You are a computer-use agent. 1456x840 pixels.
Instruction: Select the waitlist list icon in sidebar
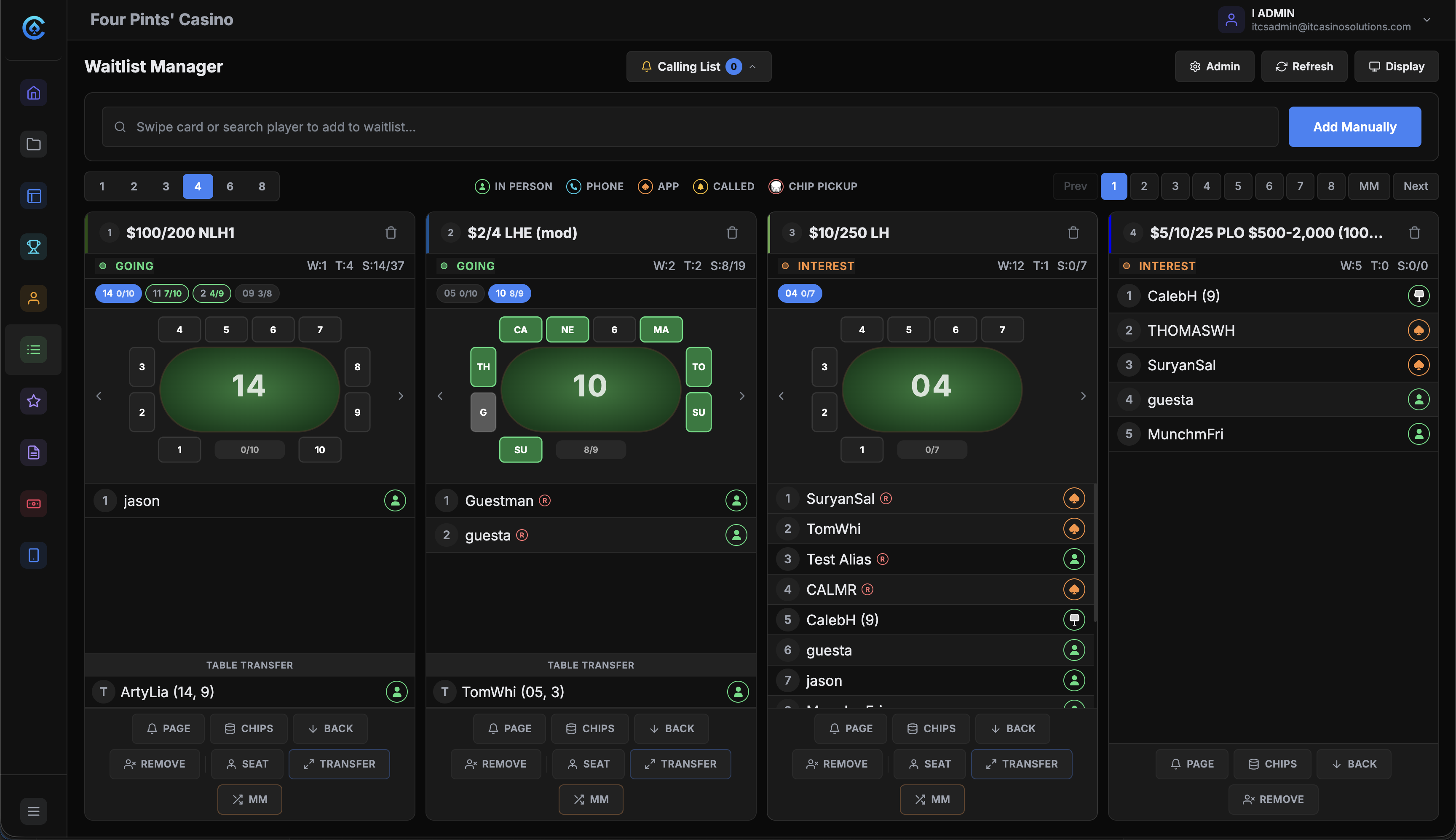pos(33,349)
